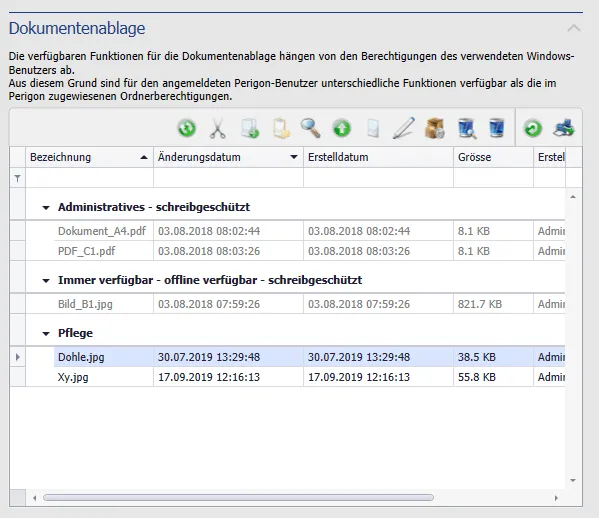Click the blue recycle bin delete icon
Screen dimensions: 599x518
click(x=497, y=128)
